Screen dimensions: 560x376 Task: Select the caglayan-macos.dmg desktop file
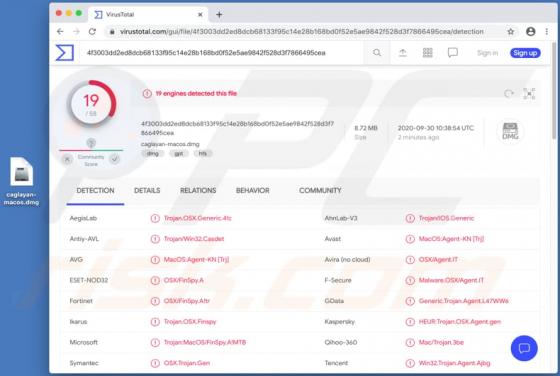tap(21, 181)
